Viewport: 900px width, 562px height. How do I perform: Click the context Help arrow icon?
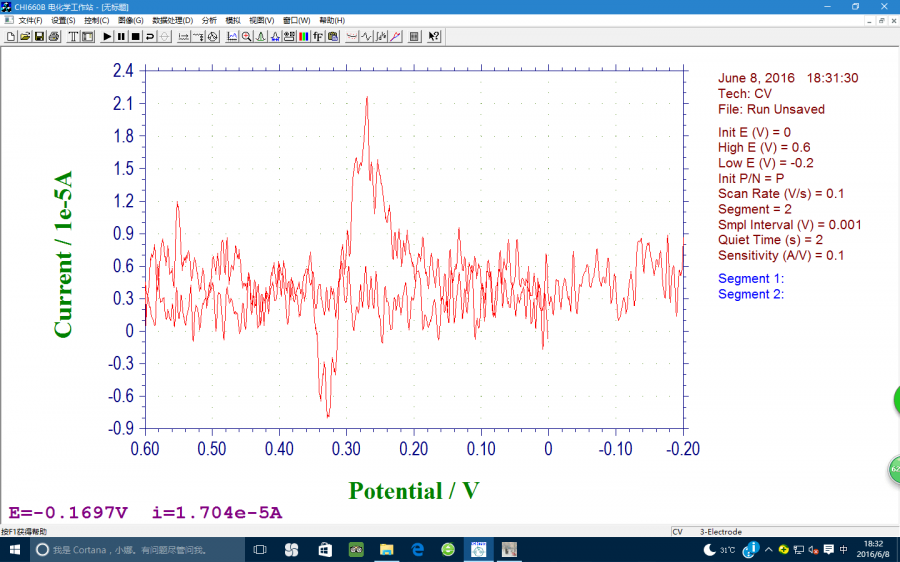tap(434, 37)
